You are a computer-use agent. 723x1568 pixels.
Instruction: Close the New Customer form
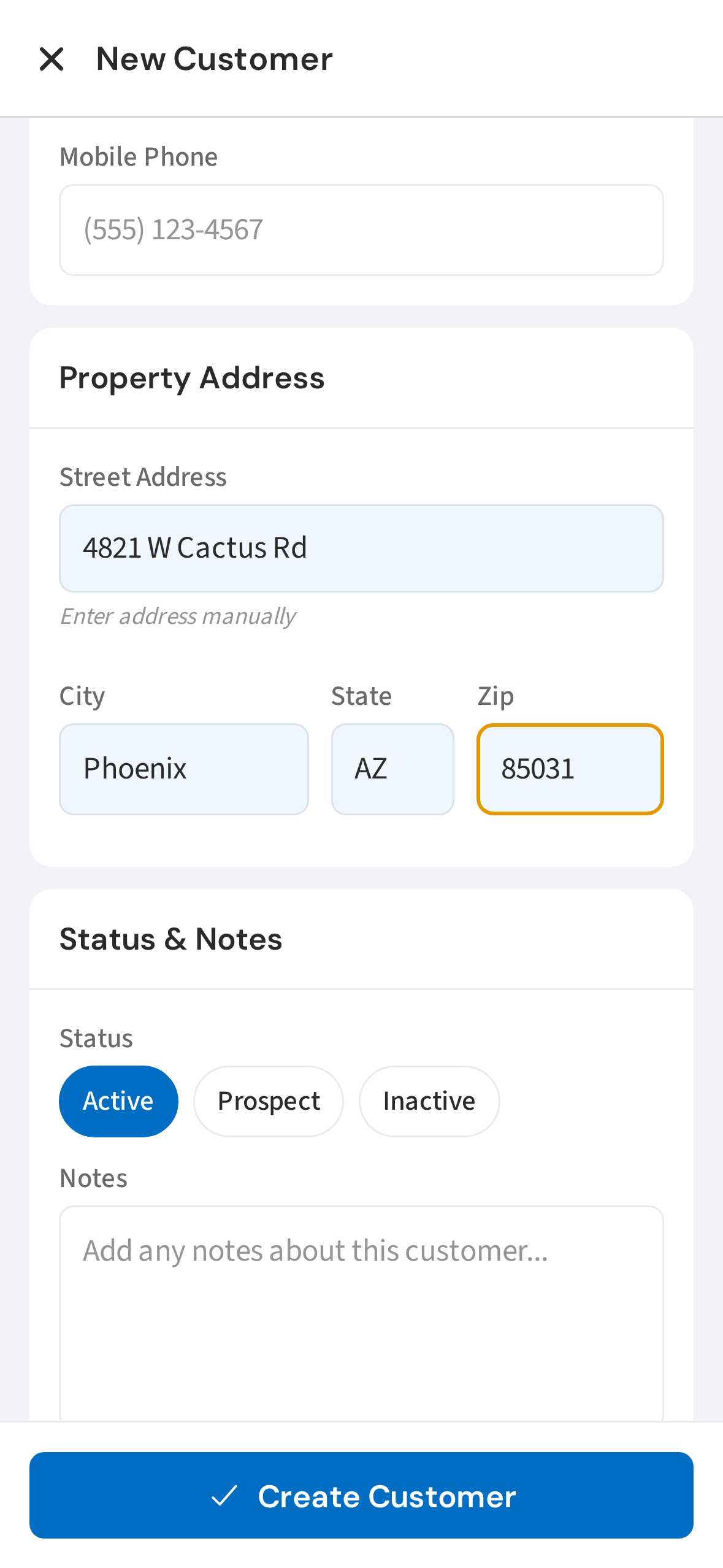pos(52,60)
